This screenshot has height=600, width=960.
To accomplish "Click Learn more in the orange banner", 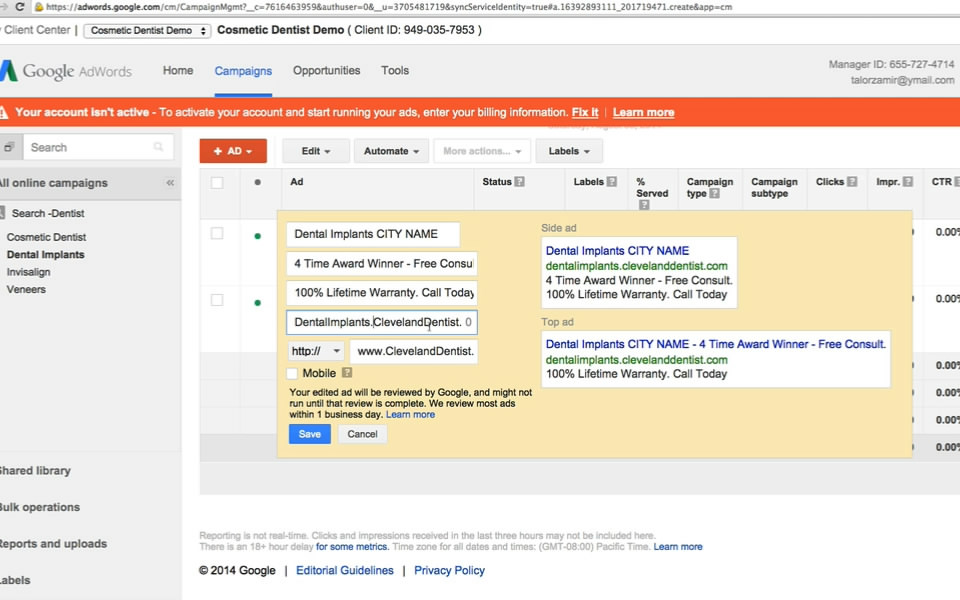I will pyautogui.click(x=643, y=112).
